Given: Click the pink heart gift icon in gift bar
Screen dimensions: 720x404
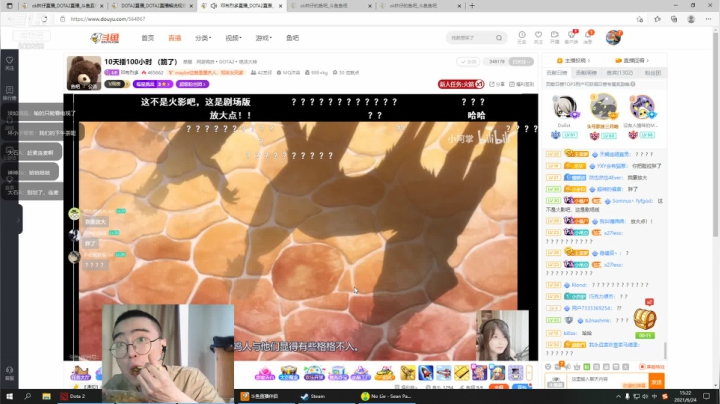Looking at the screenshot, I should (264, 372).
